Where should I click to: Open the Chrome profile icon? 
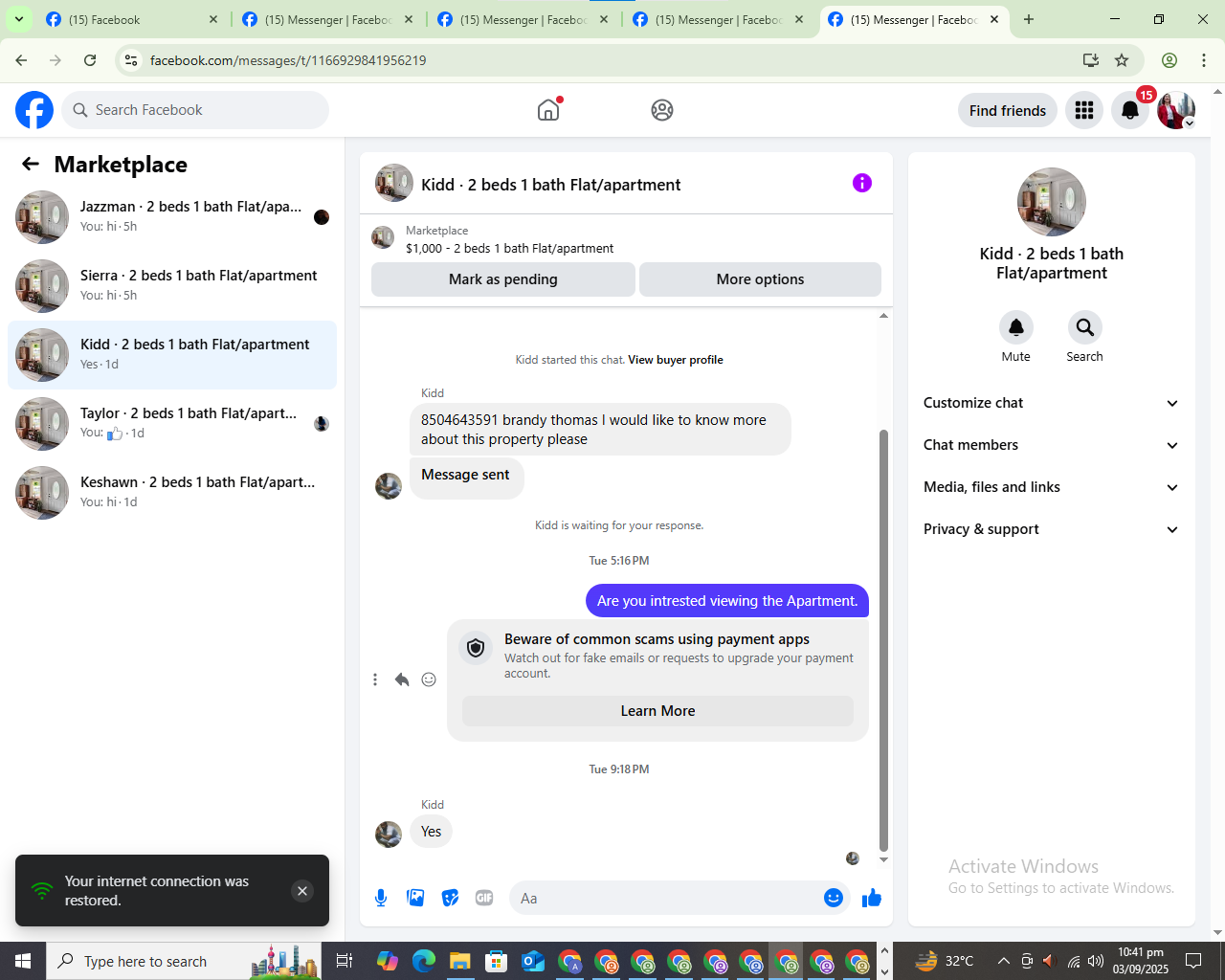tap(1169, 60)
